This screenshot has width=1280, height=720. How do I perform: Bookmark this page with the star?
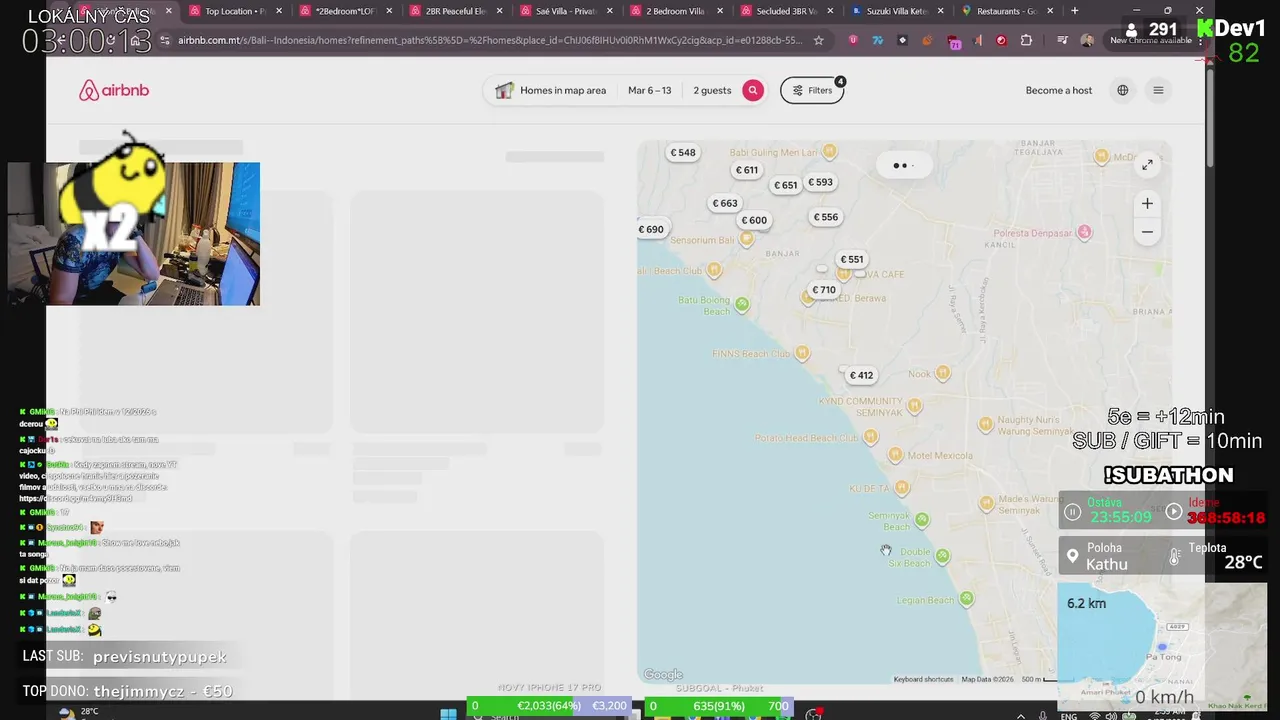[x=819, y=40]
